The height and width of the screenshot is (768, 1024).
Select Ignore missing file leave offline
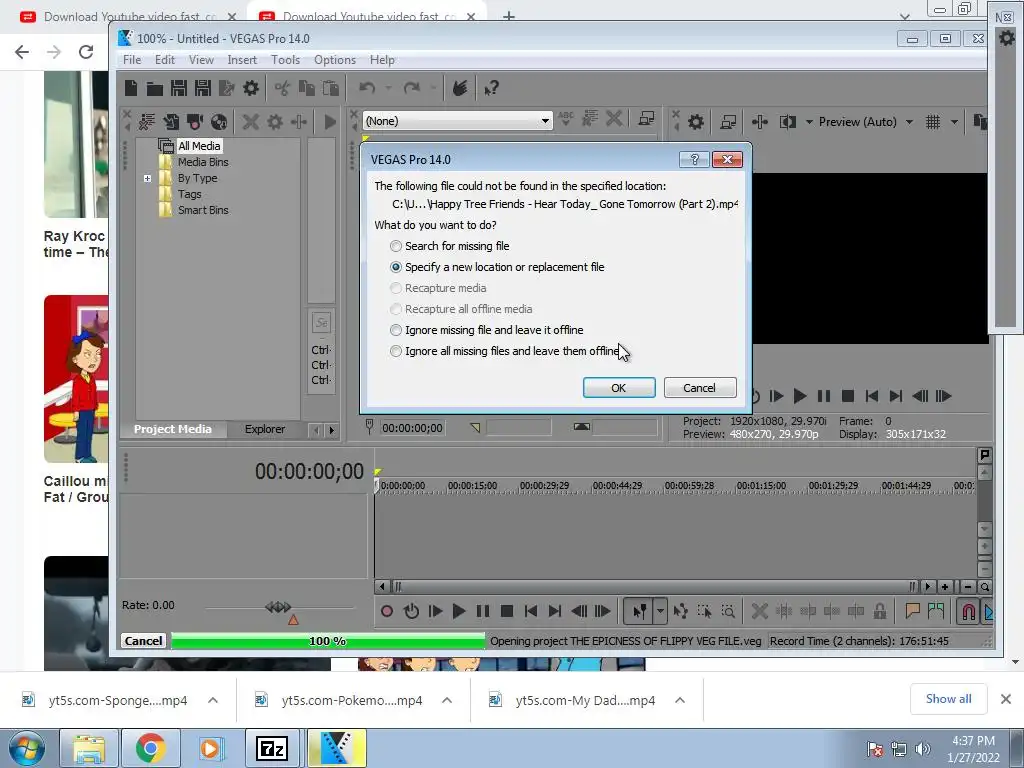point(487,330)
